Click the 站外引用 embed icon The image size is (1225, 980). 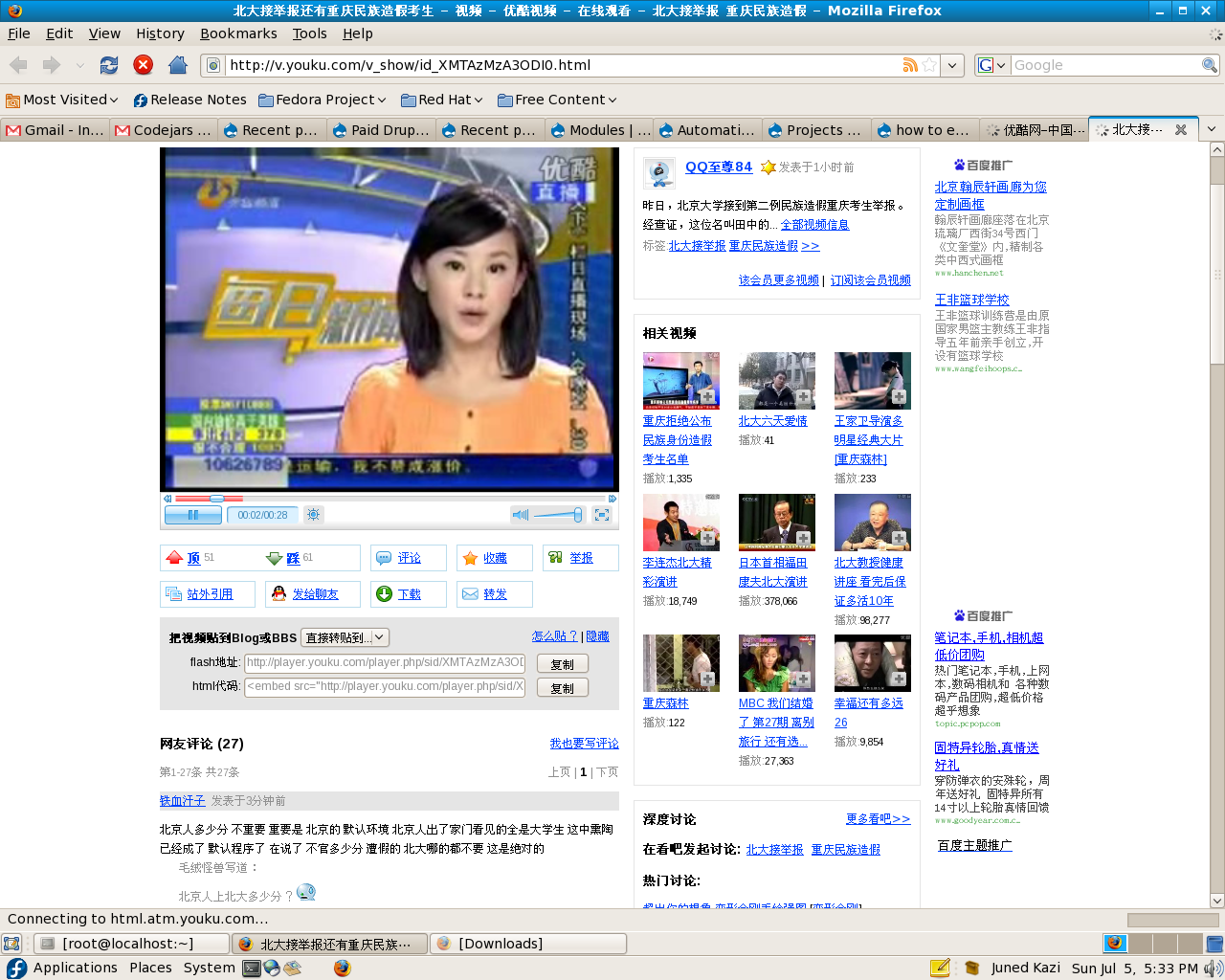coord(173,594)
